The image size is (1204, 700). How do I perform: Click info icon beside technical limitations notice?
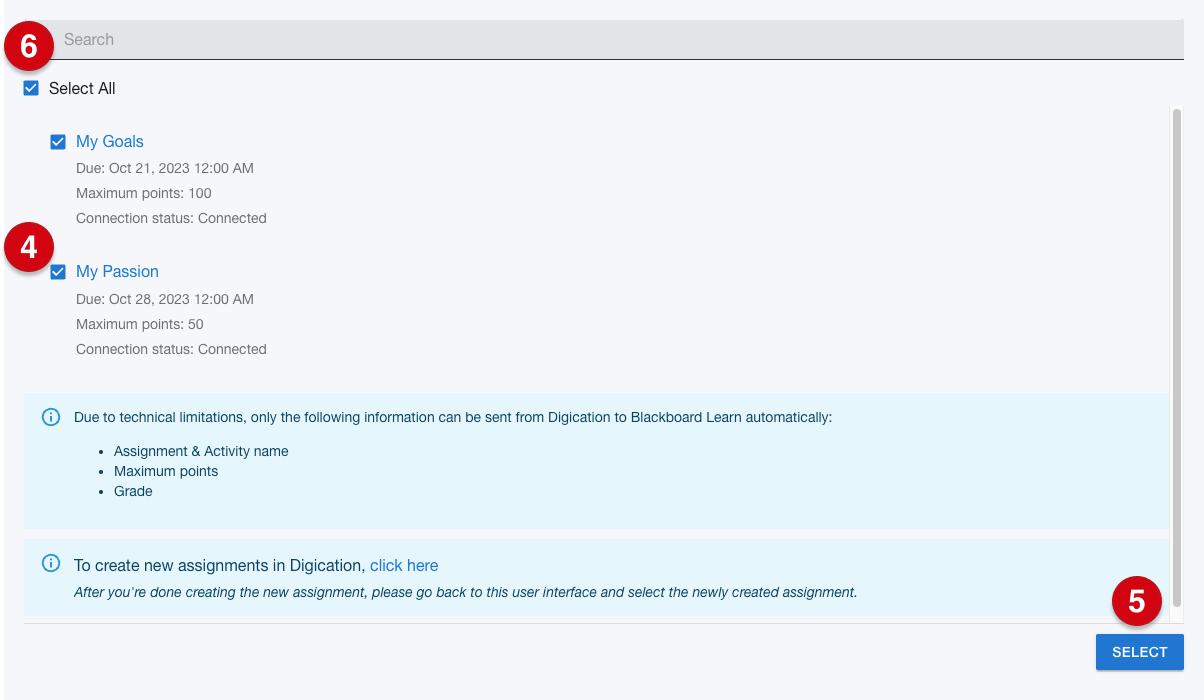[51, 417]
